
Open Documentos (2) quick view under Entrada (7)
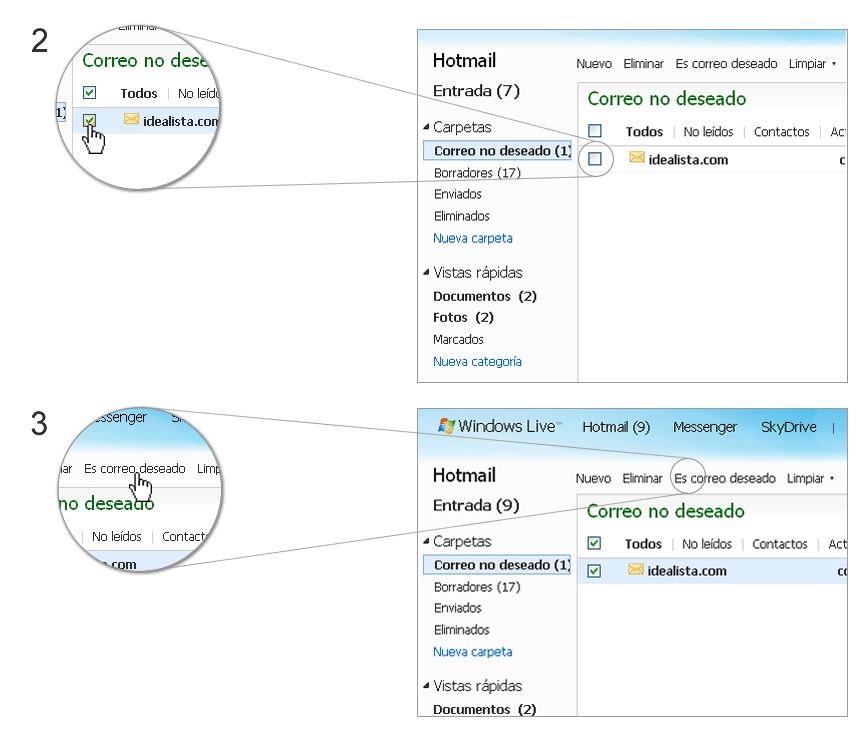485,296
